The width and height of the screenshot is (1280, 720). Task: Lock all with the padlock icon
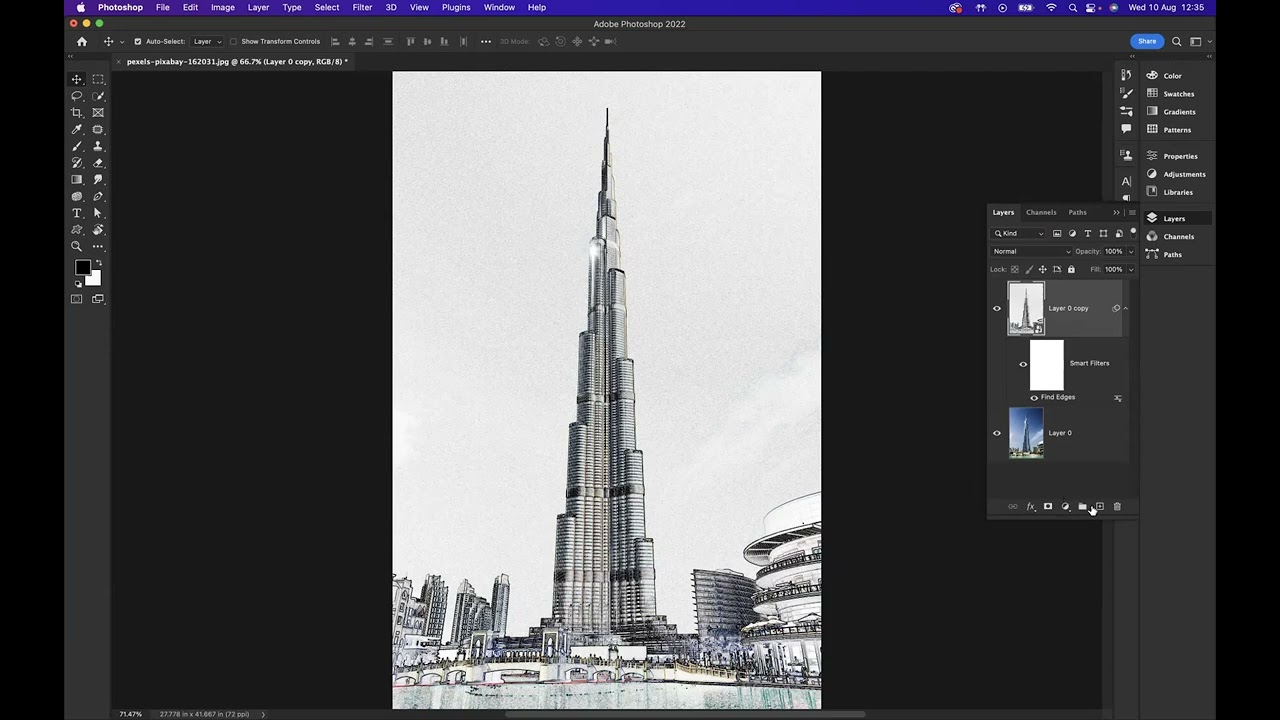point(1071,269)
